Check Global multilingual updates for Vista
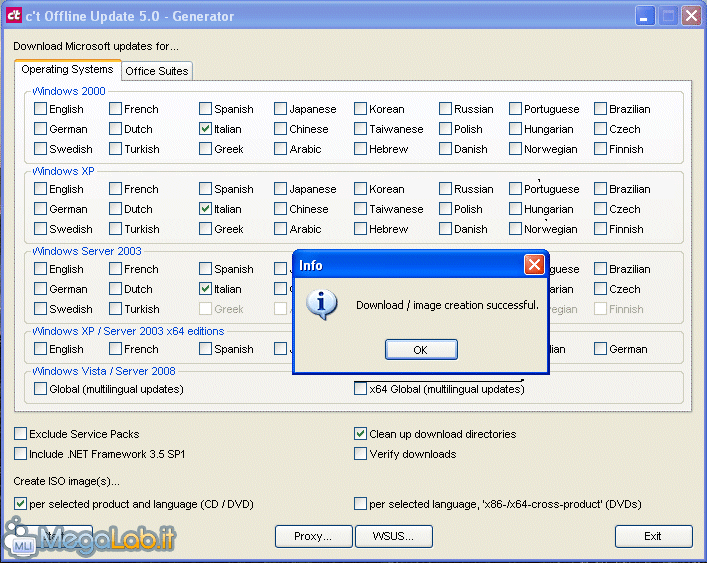The image size is (707, 563). 40,389
